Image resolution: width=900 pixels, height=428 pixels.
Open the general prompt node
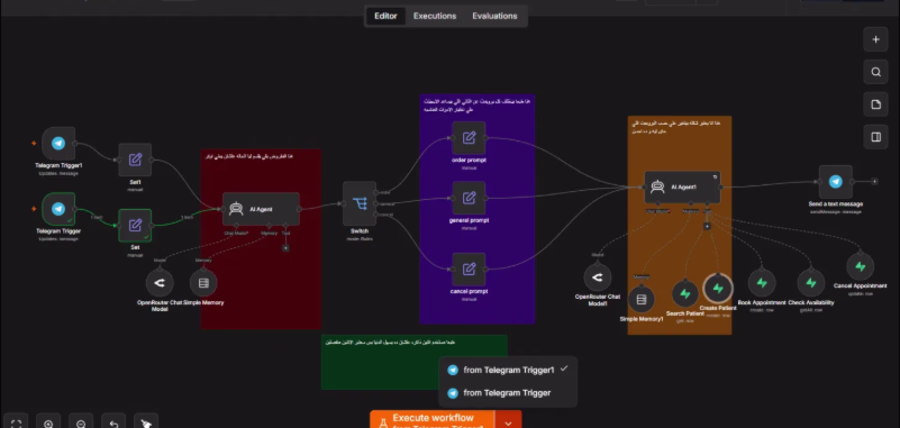[469, 198]
